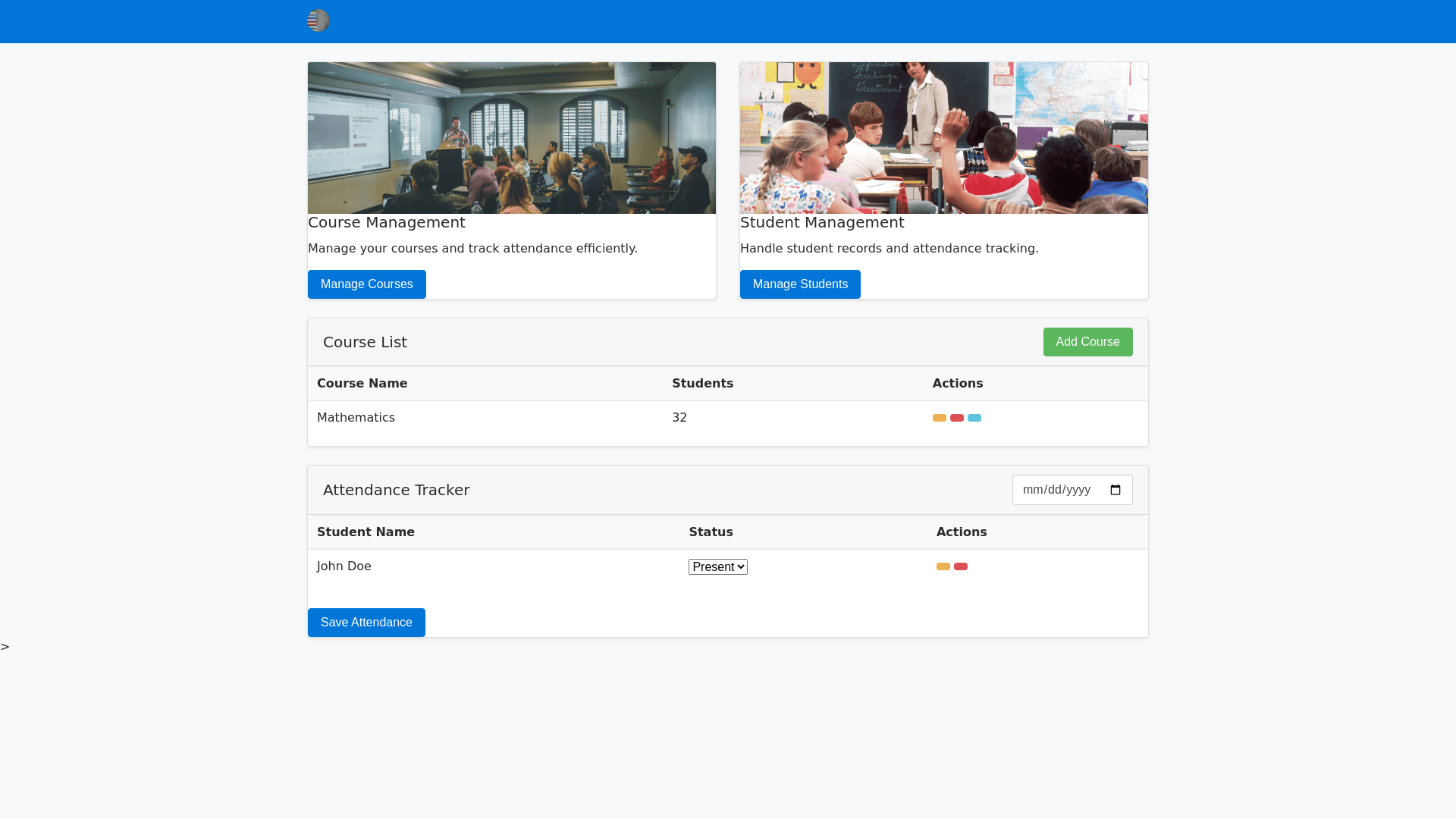The image size is (1456, 819).
Task: Focus the mm/dd/yyyy attendance date input
Action: click(1056, 490)
